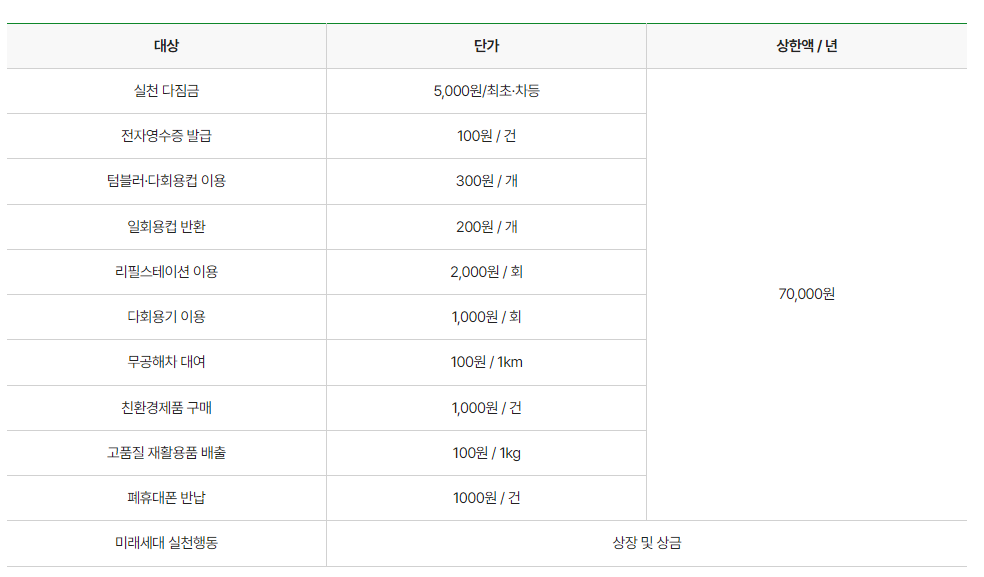Select the 5,000원/최초·차등 price cell
984x577 pixels.
(x=486, y=91)
